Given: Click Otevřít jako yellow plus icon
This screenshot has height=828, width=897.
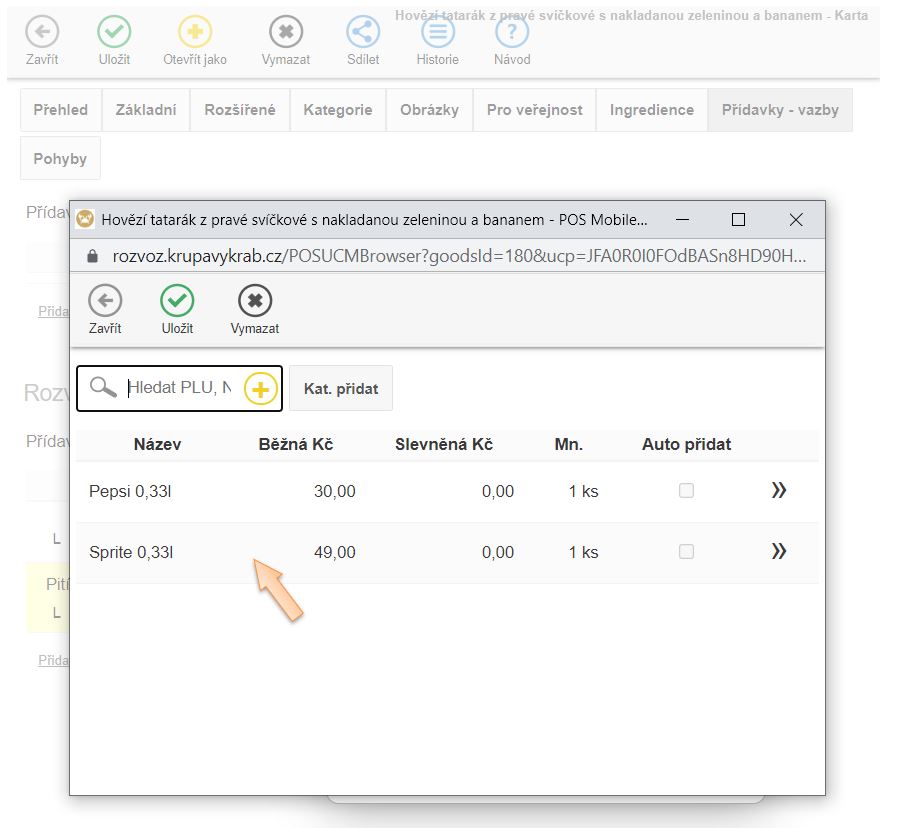Looking at the screenshot, I should pyautogui.click(x=195, y=32).
